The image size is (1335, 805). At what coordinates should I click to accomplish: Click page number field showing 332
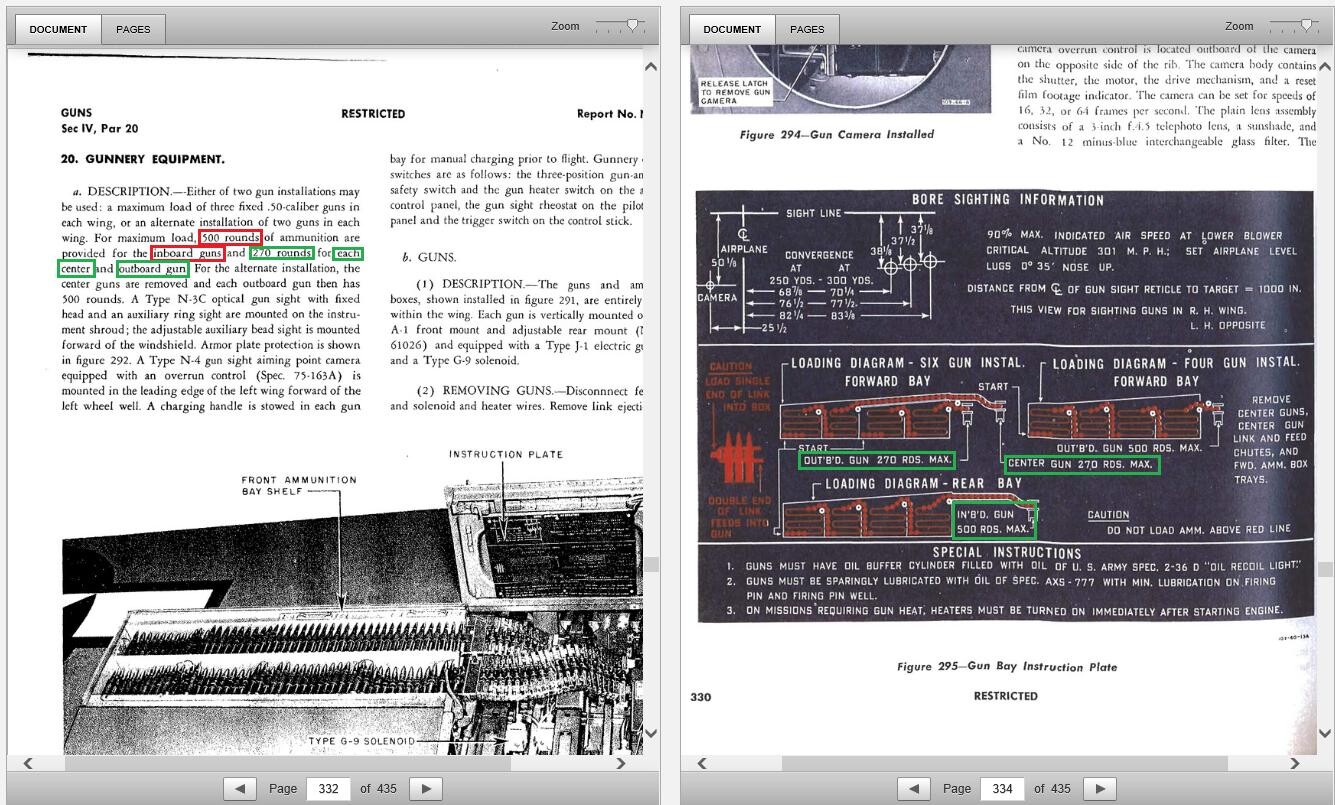tap(328, 788)
